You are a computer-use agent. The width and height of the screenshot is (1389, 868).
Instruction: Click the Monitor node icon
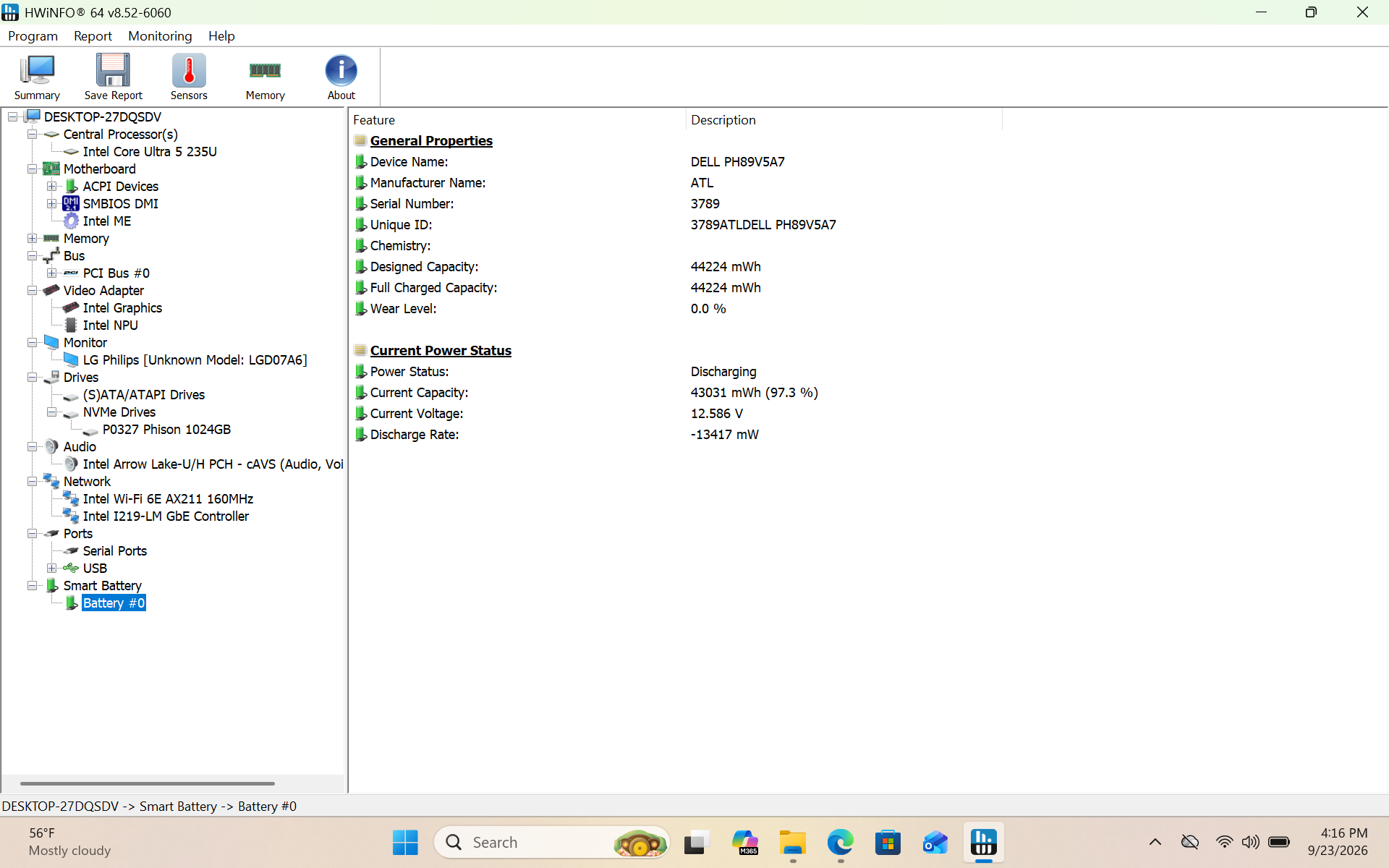click(x=51, y=343)
